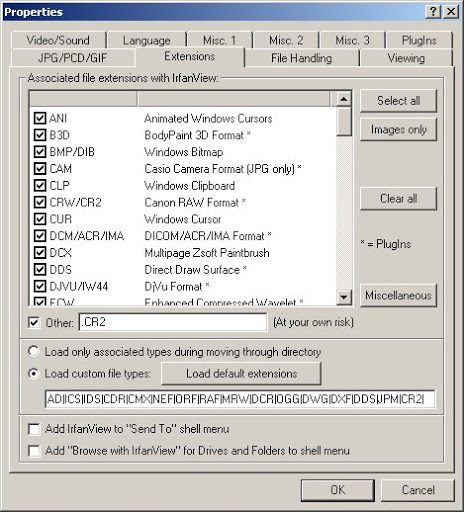The image size is (464, 512).
Task: Uncheck the CUR extension checkbox
Action: [40, 219]
